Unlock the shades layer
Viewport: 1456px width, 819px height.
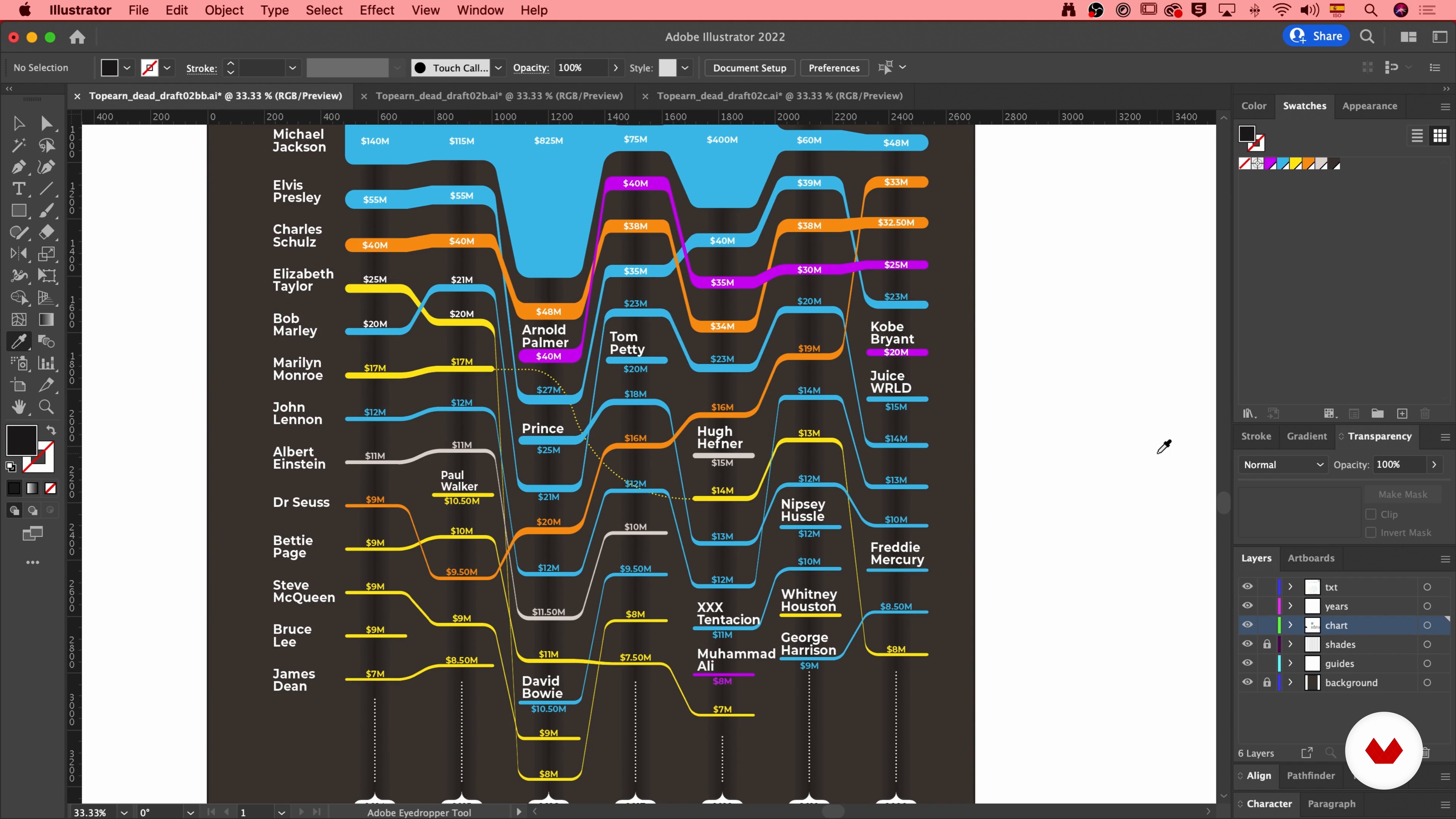tap(1267, 644)
